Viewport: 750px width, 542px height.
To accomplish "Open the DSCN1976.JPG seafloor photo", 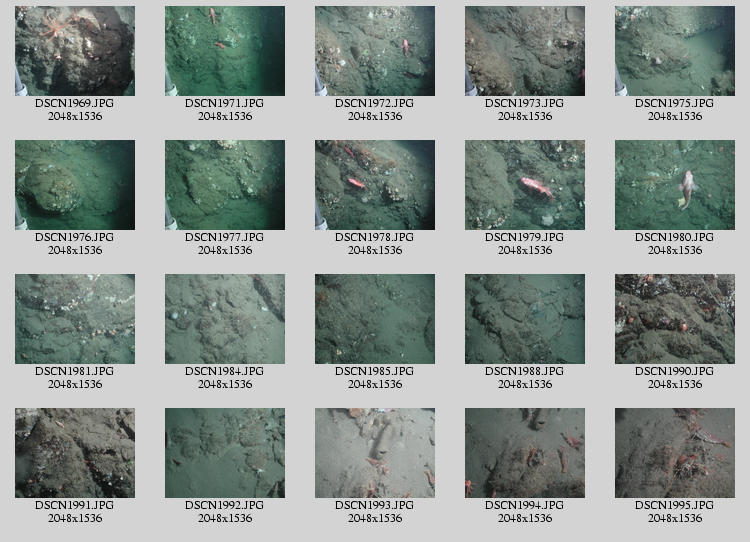I will pyautogui.click(x=75, y=185).
